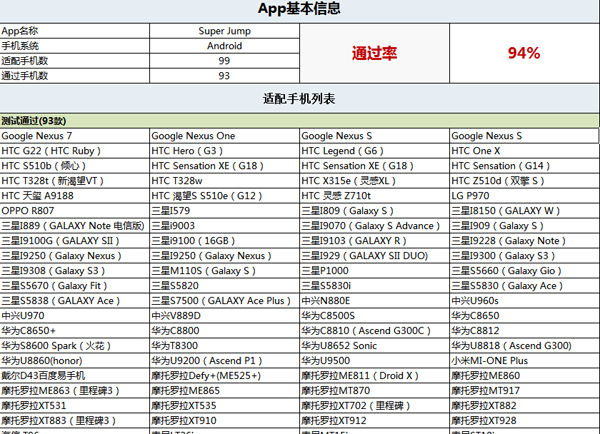Viewport: 600px width, 434px height.
Task: Select the cell with value 99
Action: coord(224,61)
